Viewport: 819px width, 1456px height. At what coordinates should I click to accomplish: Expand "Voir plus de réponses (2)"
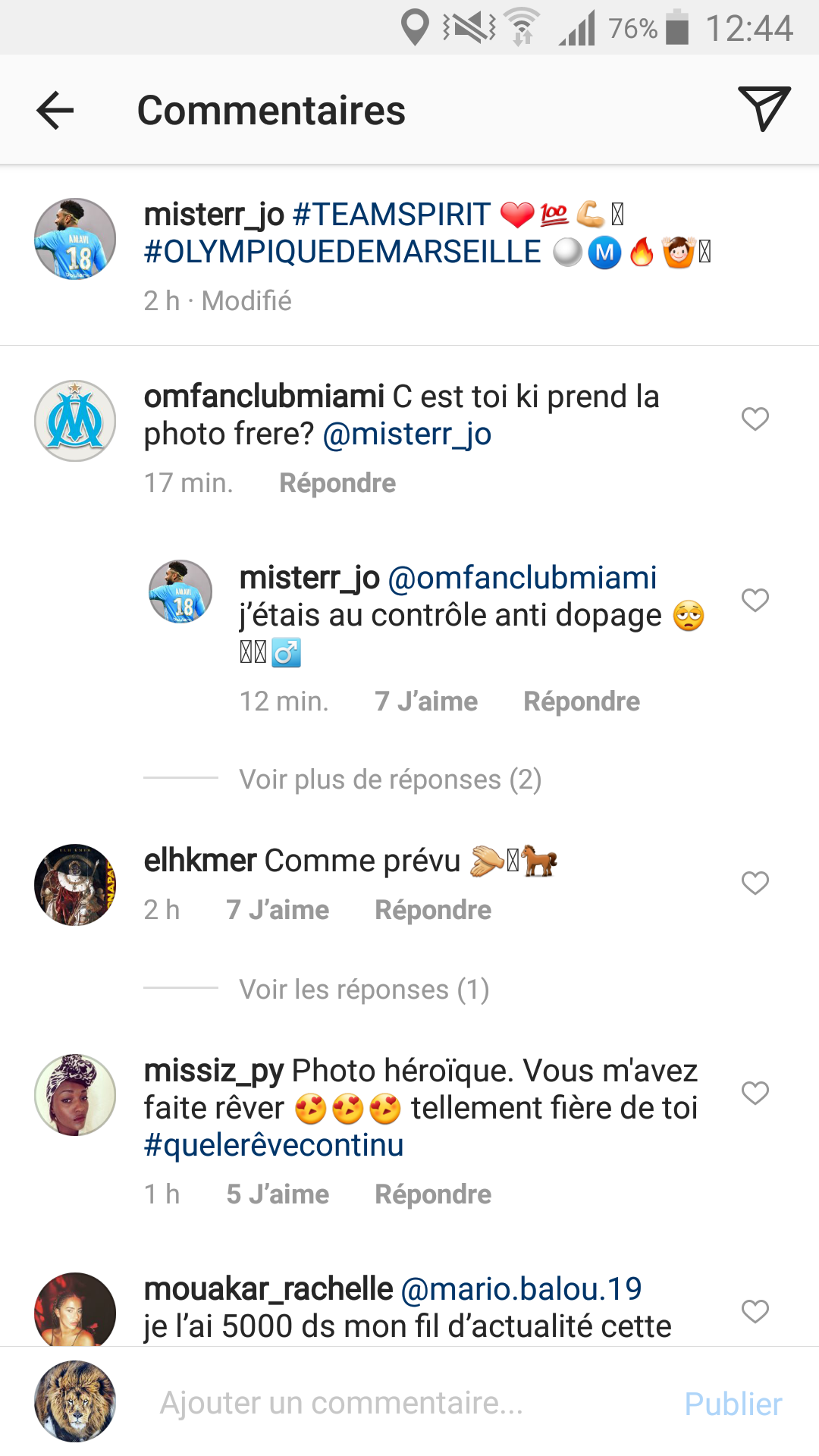point(390,780)
